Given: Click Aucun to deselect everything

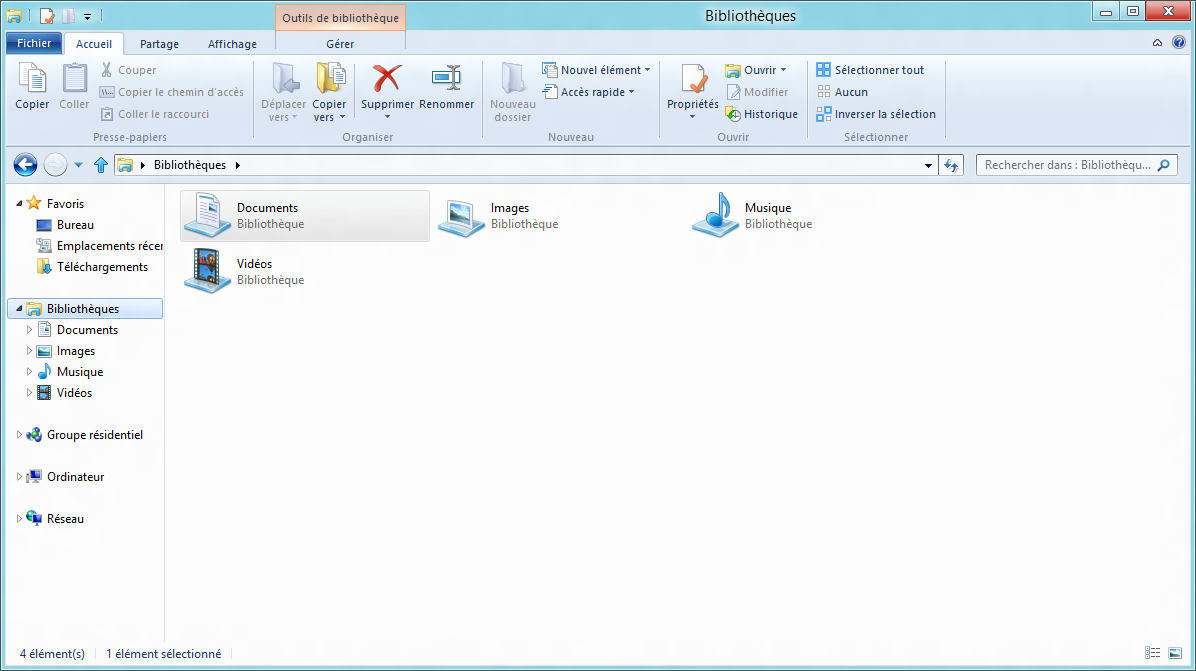Looking at the screenshot, I should 842,92.
